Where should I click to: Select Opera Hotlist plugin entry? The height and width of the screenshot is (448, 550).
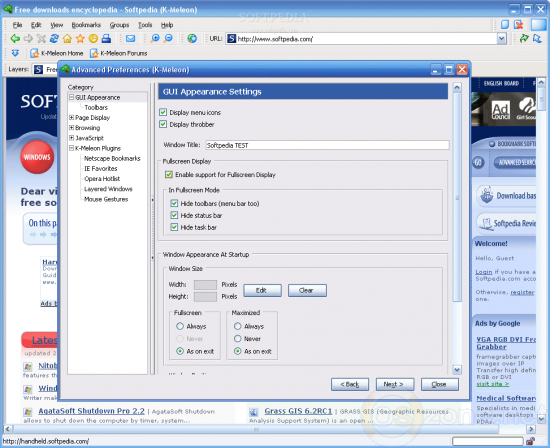click(102, 179)
